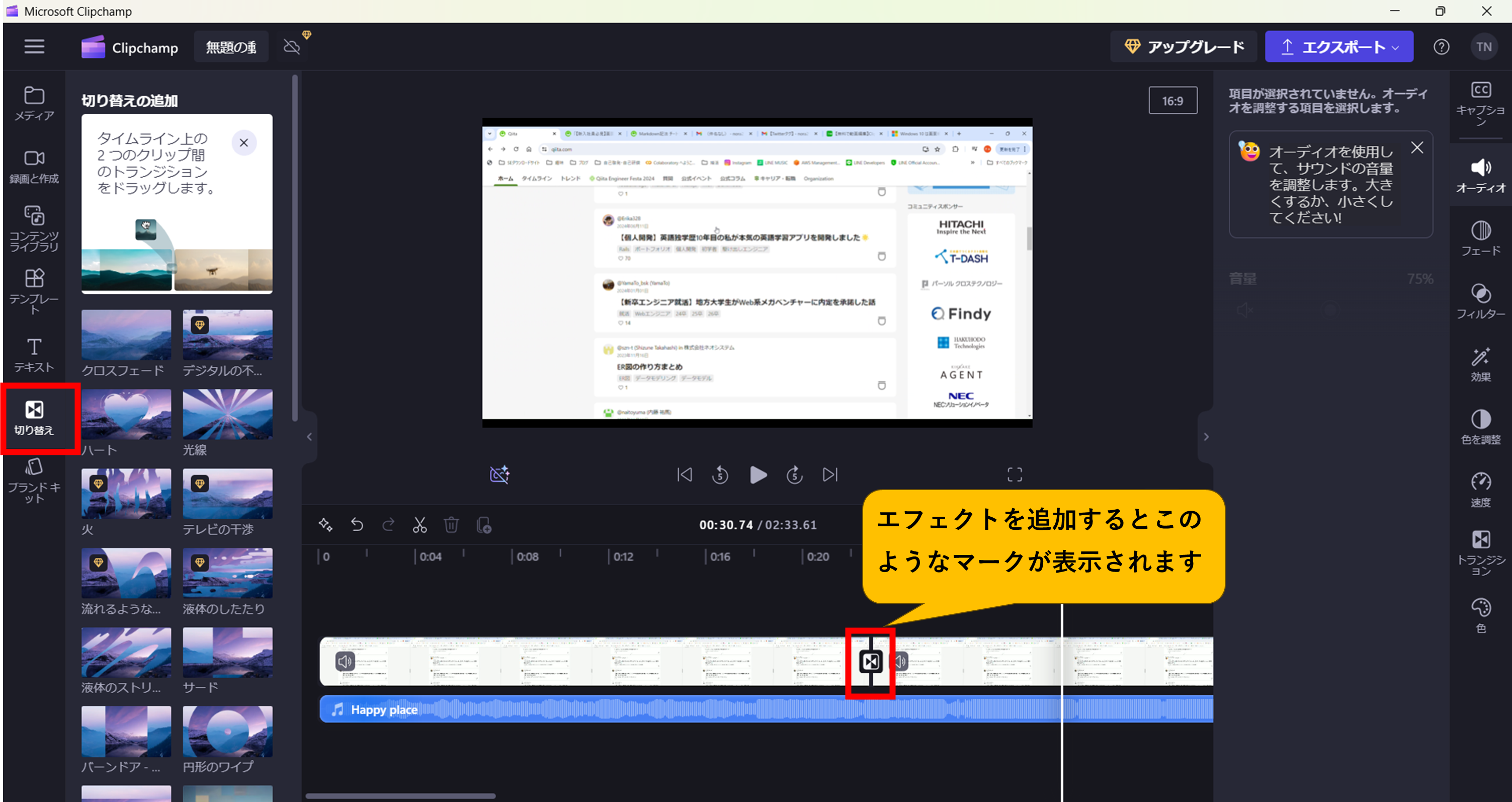Open the hamburger main menu

(34, 47)
